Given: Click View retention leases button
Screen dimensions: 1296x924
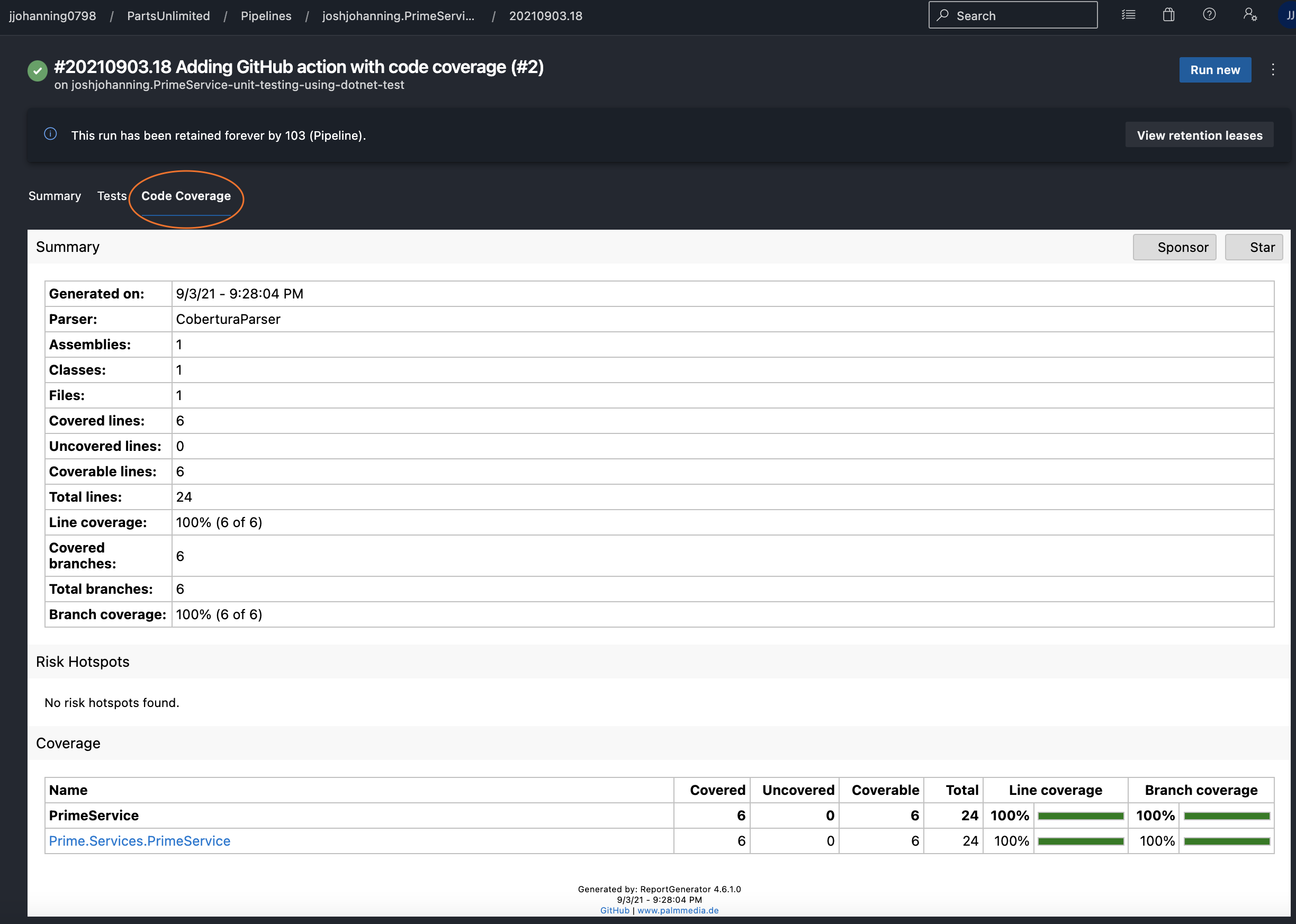Looking at the screenshot, I should pyautogui.click(x=1199, y=135).
